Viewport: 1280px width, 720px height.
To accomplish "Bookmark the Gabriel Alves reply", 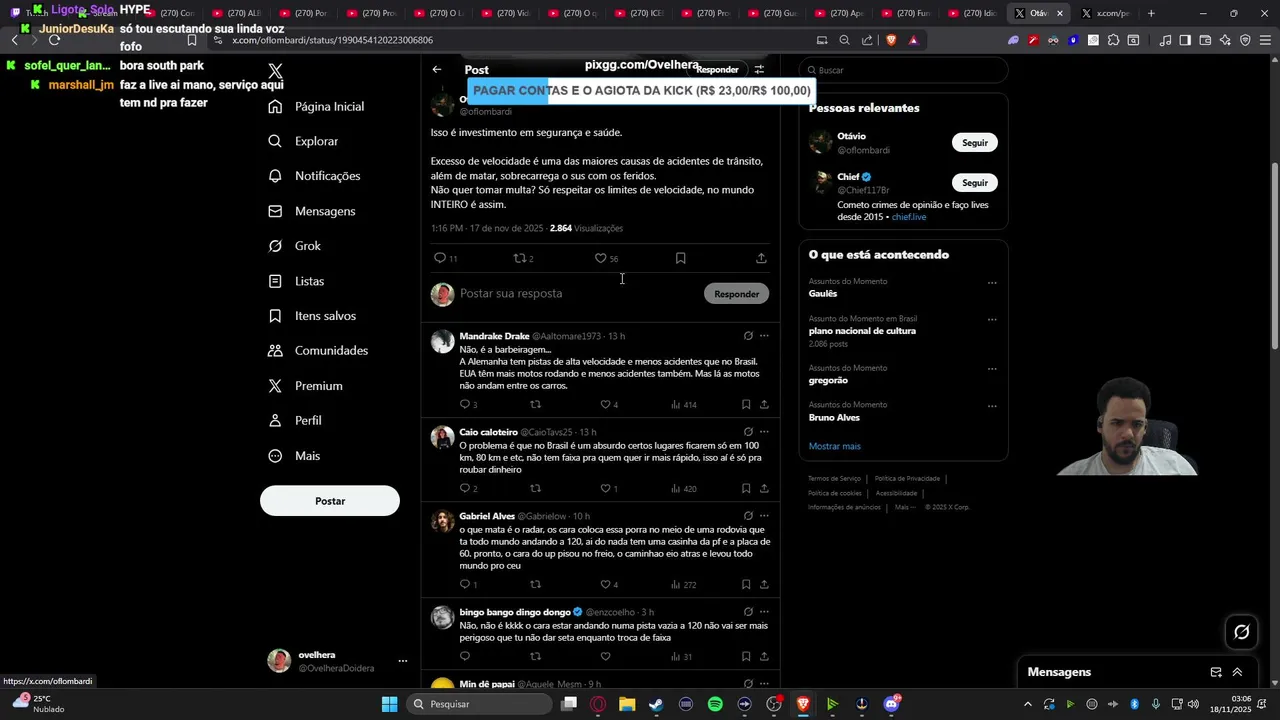I will pos(746,585).
